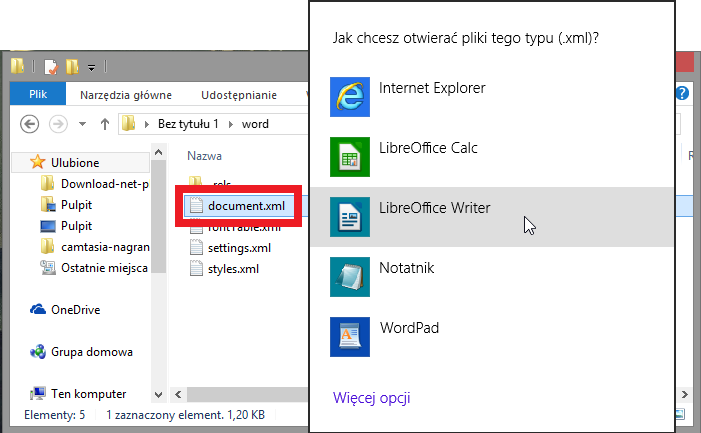Expand the chevron before word breadcrumb
Viewport: 701px width, 433px height.
pyautogui.click(x=231, y=124)
